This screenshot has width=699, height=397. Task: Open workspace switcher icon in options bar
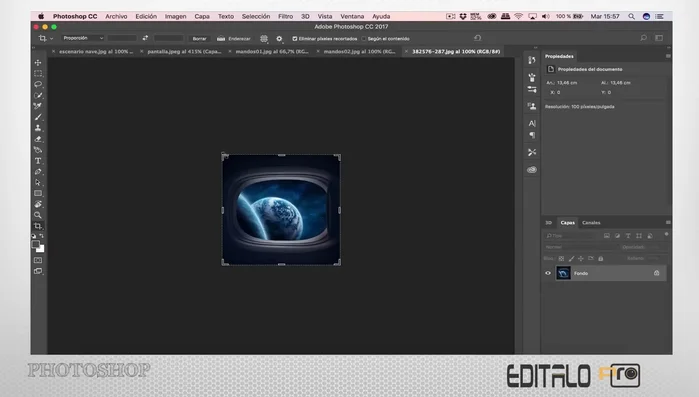(659, 38)
